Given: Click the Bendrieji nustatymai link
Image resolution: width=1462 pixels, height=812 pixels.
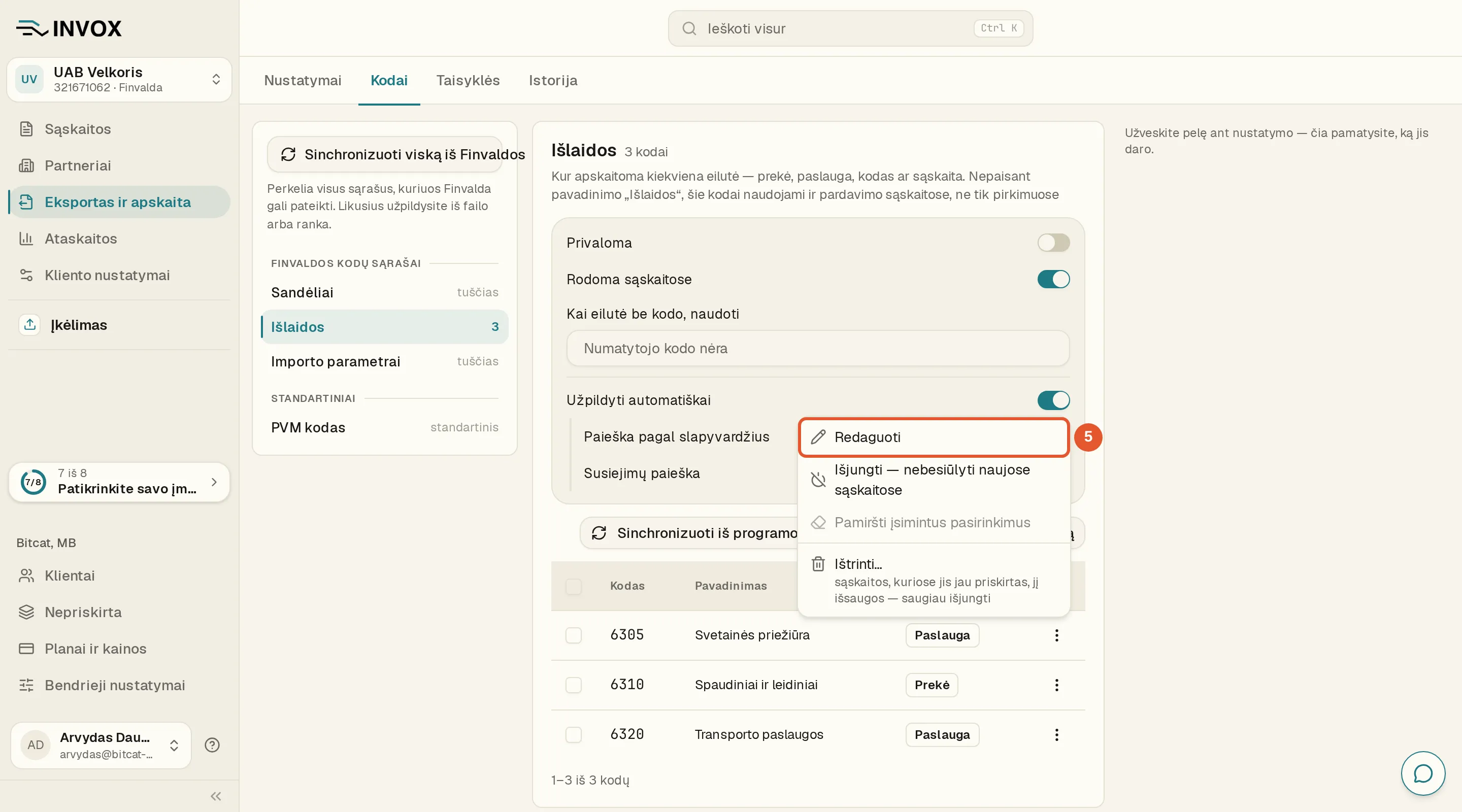Looking at the screenshot, I should click(x=115, y=685).
